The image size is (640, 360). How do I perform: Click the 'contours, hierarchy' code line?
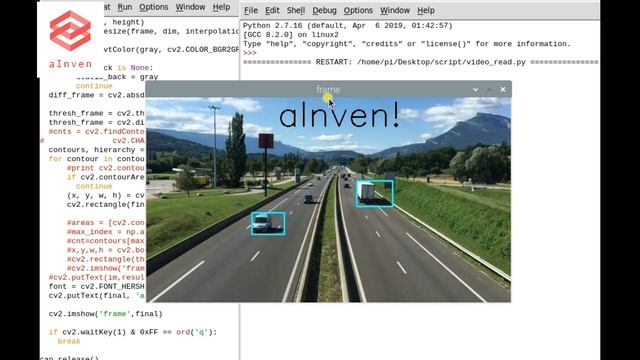97,150
